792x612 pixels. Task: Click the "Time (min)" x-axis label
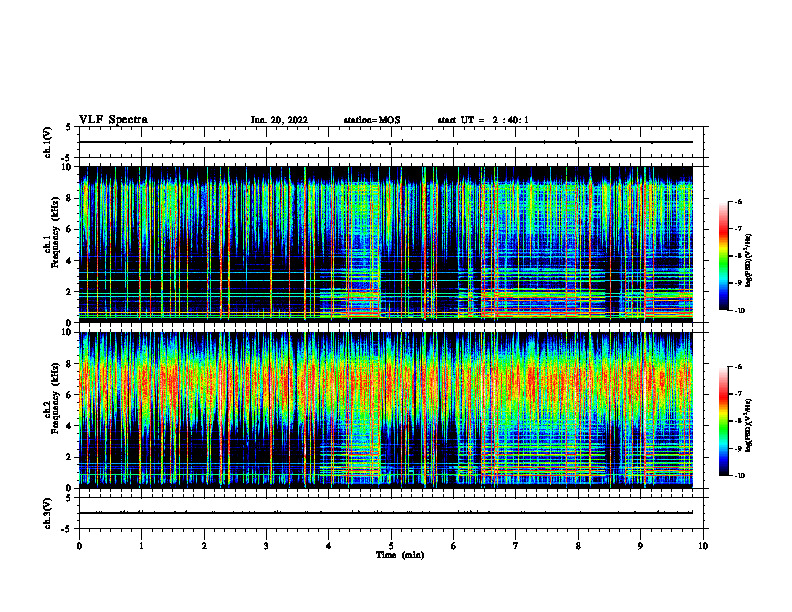point(400,555)
